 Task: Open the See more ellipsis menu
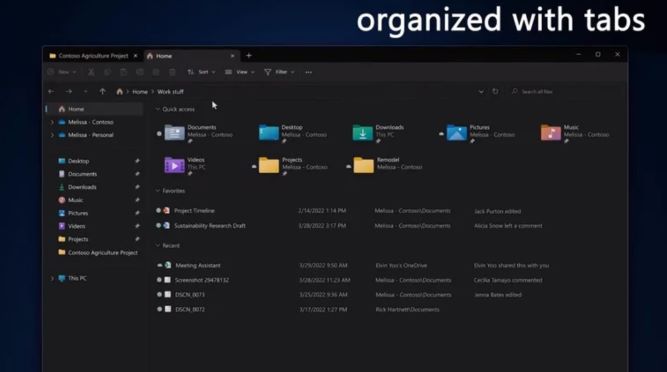[x=308, y=72]
